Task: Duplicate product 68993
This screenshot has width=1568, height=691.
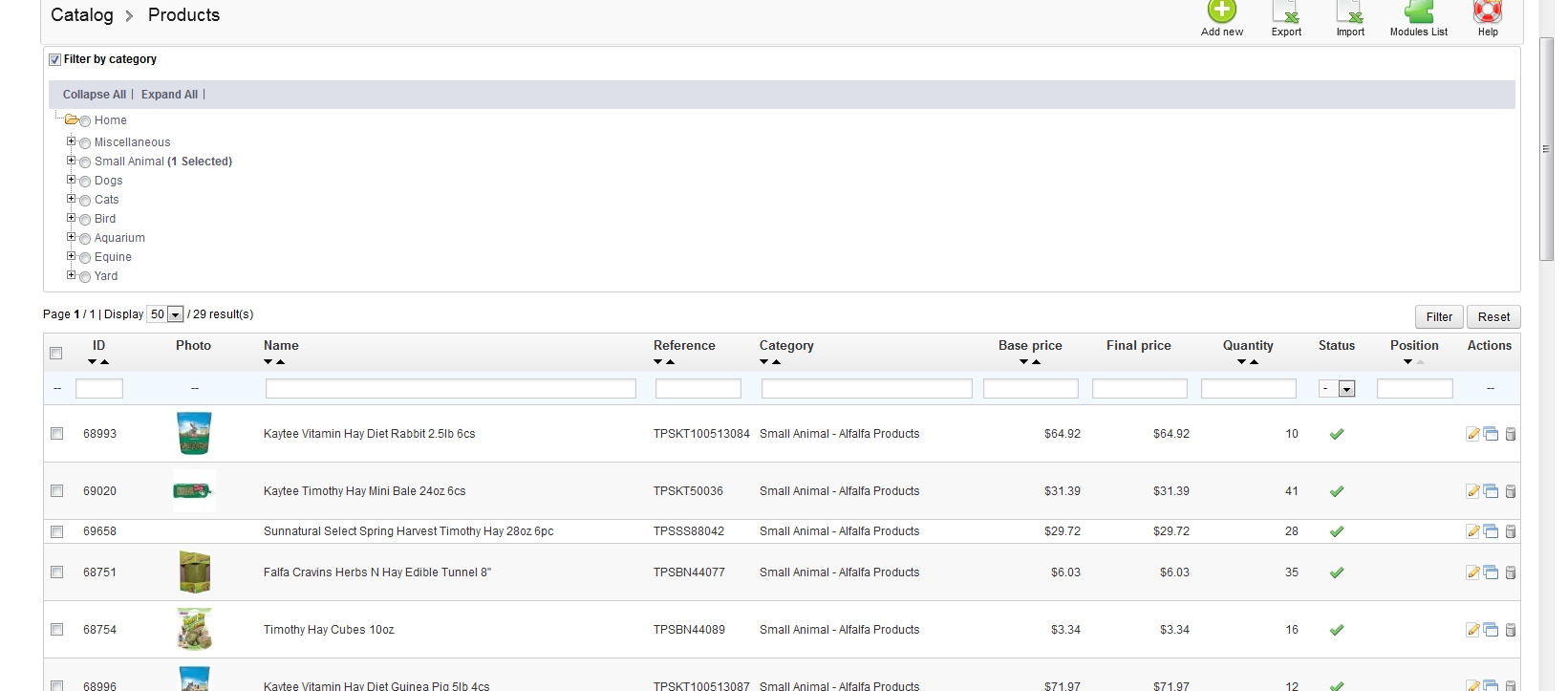Action: (x=1491, y=434)
